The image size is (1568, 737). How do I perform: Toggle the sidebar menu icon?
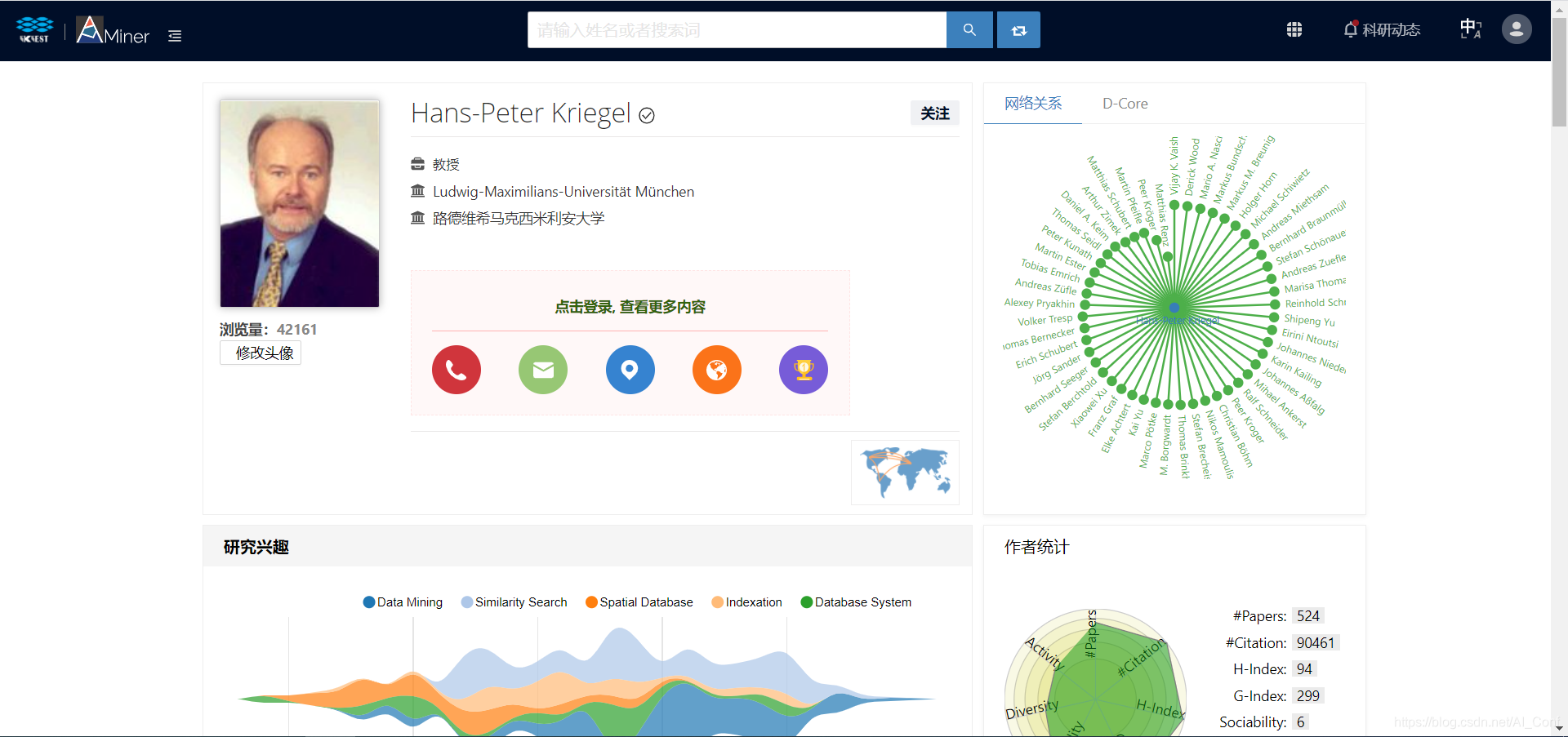tap(175, 36)
